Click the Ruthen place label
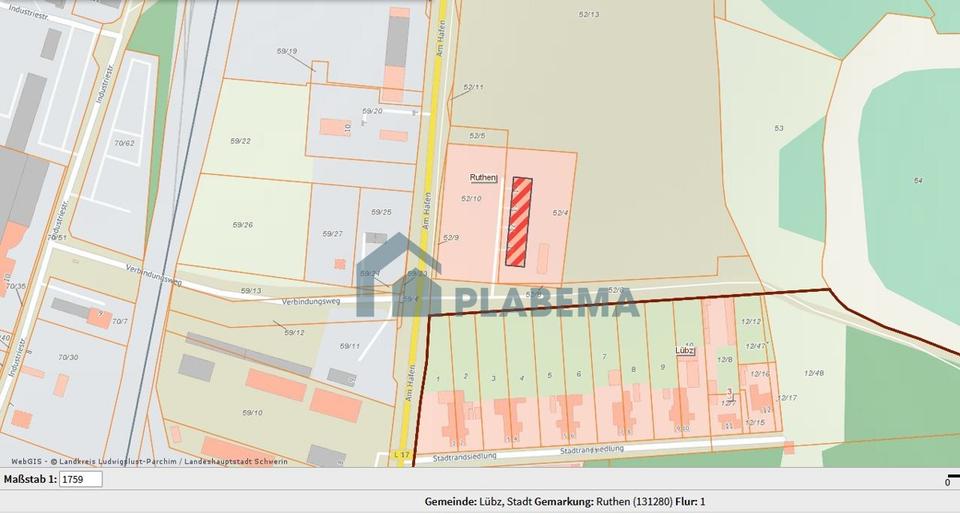The image size is (960, 514). pos(485,177)
